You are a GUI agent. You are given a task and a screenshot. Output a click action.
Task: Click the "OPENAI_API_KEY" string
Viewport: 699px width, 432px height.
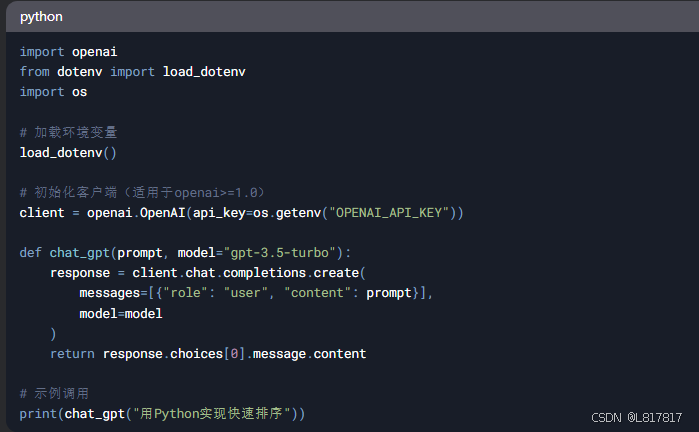pyautogui.click(x=389, y=213)
